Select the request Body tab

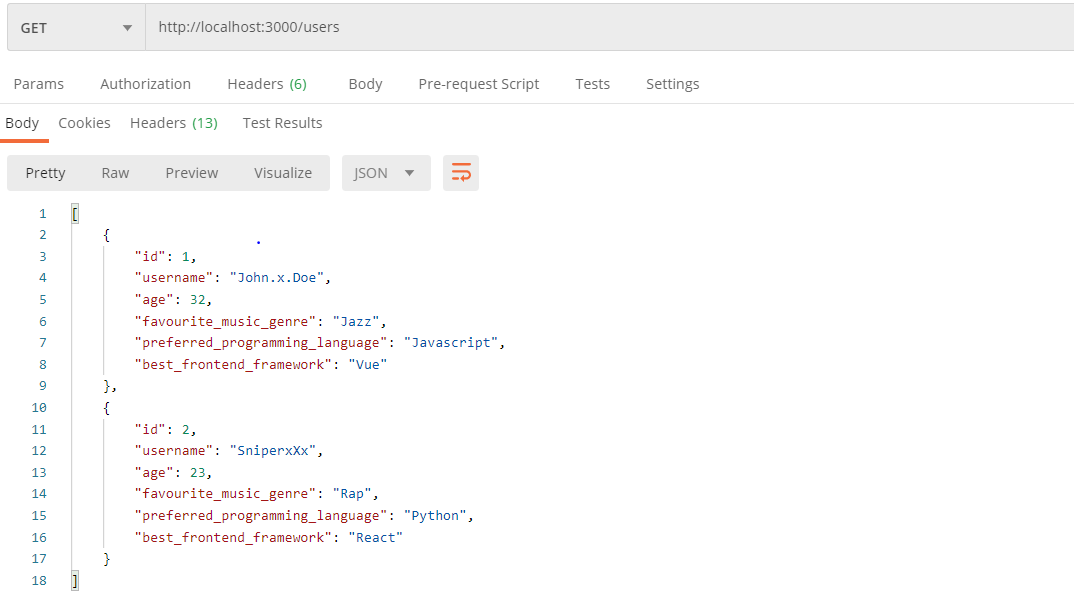pos(364,84)
